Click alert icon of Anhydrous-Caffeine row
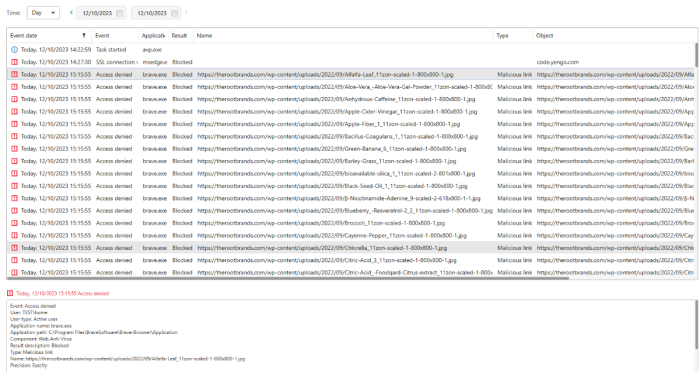700x372 pixels. click(x=14, y=99)
